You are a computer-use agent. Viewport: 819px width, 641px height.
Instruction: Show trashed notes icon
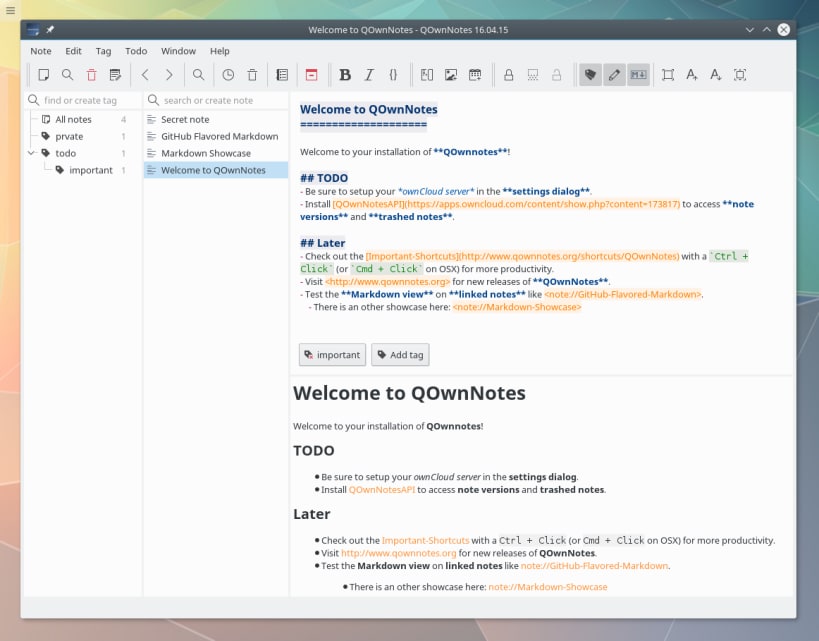(252, 75)
